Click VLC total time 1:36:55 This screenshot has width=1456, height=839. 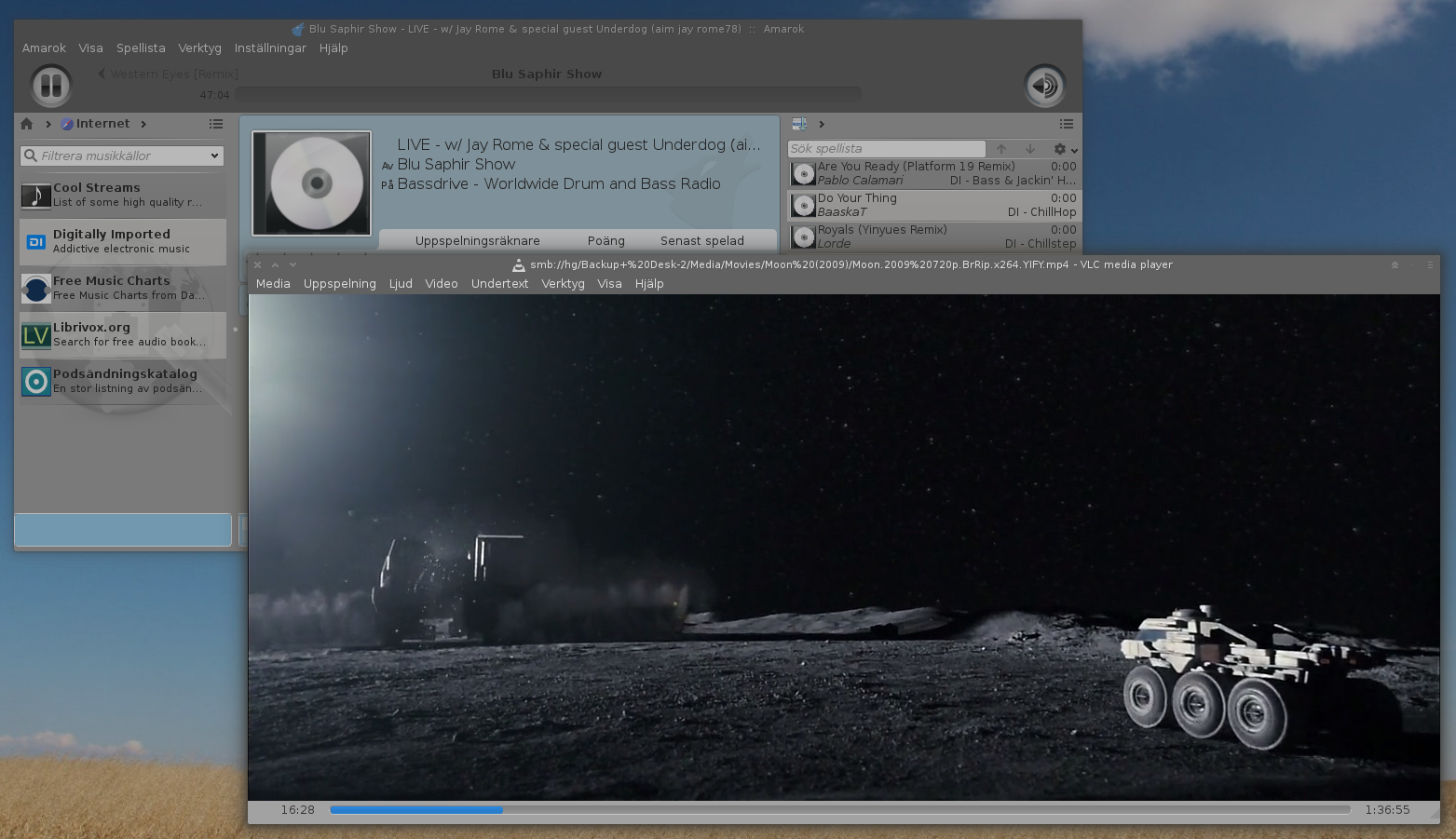(1387, 810)
